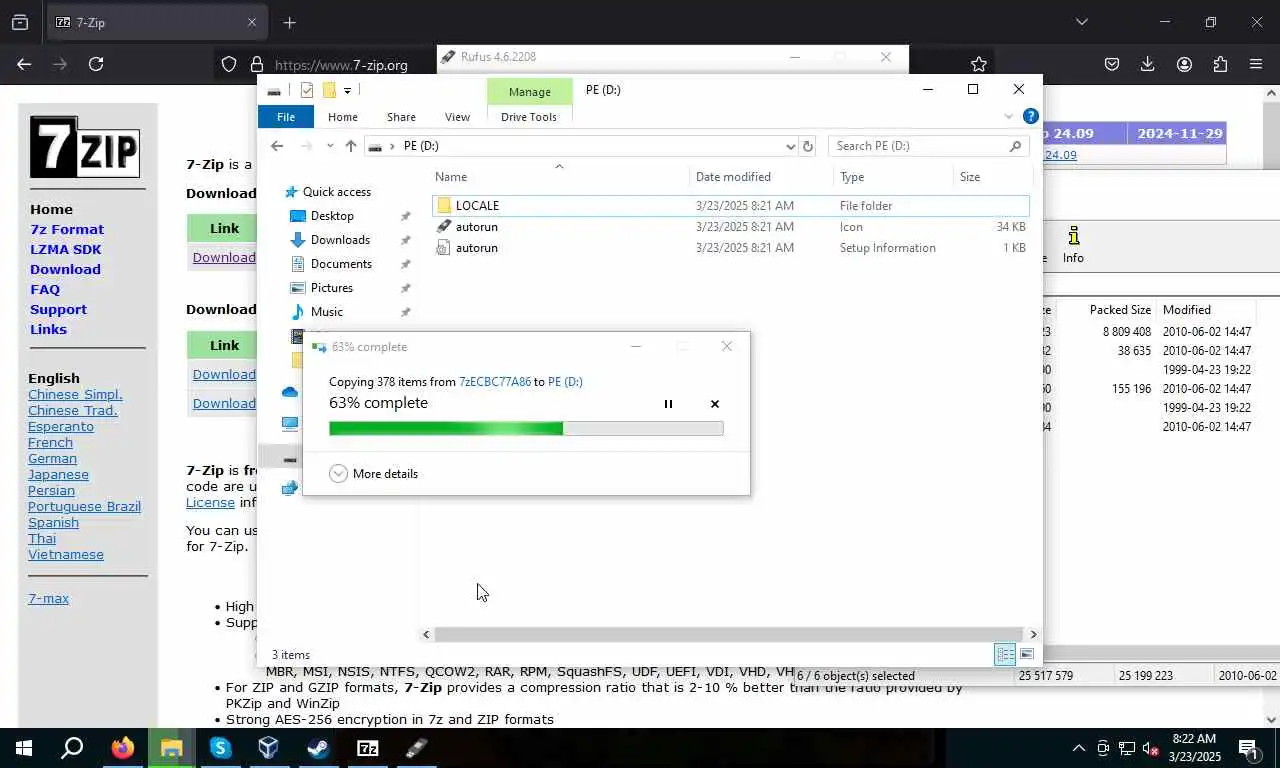Image resolution: width=1280 pixels, height=768 pixels.
Task: Switch website language to German
Action: (x=52, y=458)
